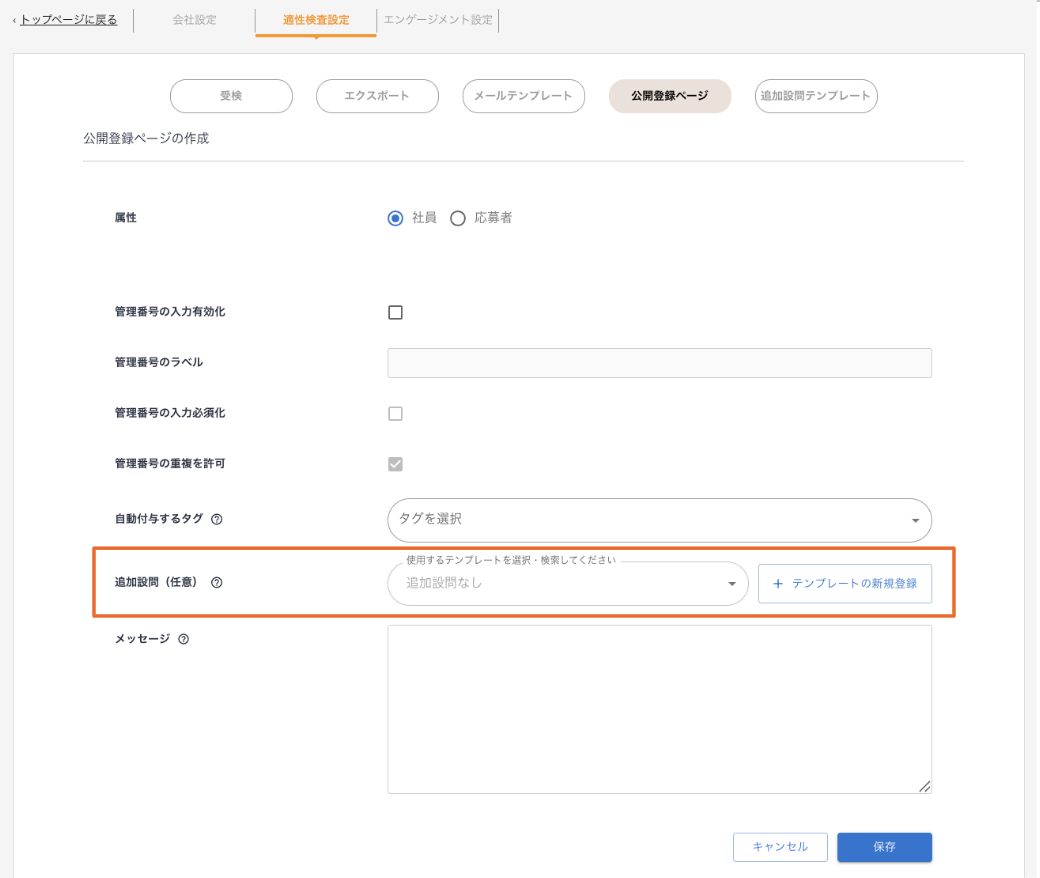1040x878 pixels.
Task: Toggle the 管理番号の入力必須化 checkbox
Action: [x=395, y=414]
